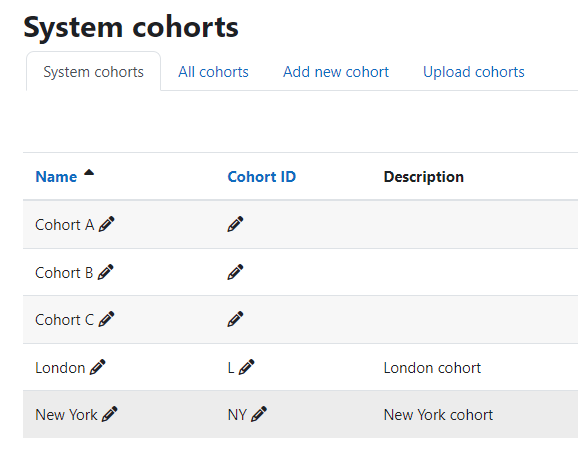This screenshot has width=578, height=455.
Task: Edit the Cohort B name pencil icon
Action: click(x=106, y=272)
